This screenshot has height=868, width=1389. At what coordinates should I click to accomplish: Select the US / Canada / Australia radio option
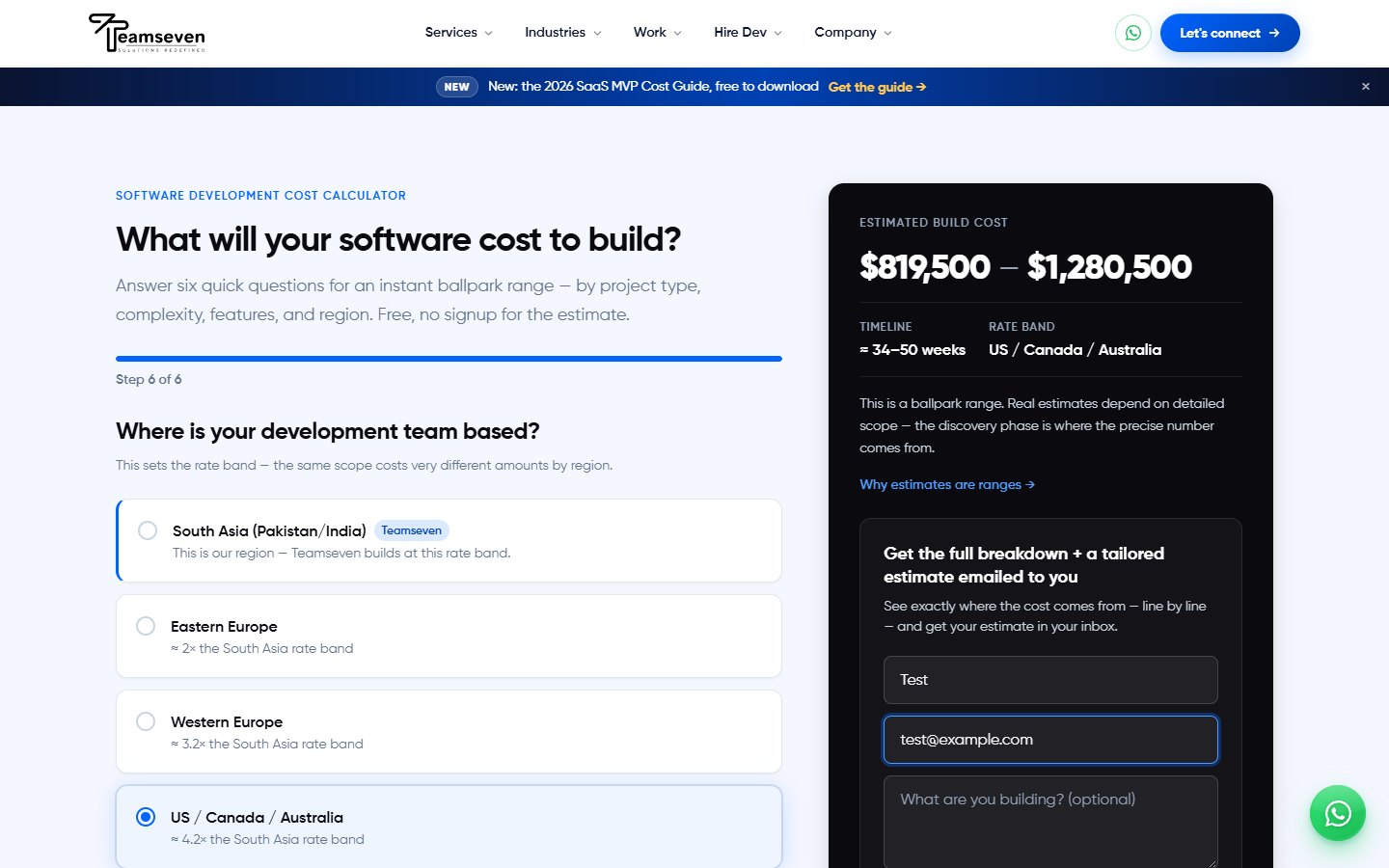coord(146,817)
